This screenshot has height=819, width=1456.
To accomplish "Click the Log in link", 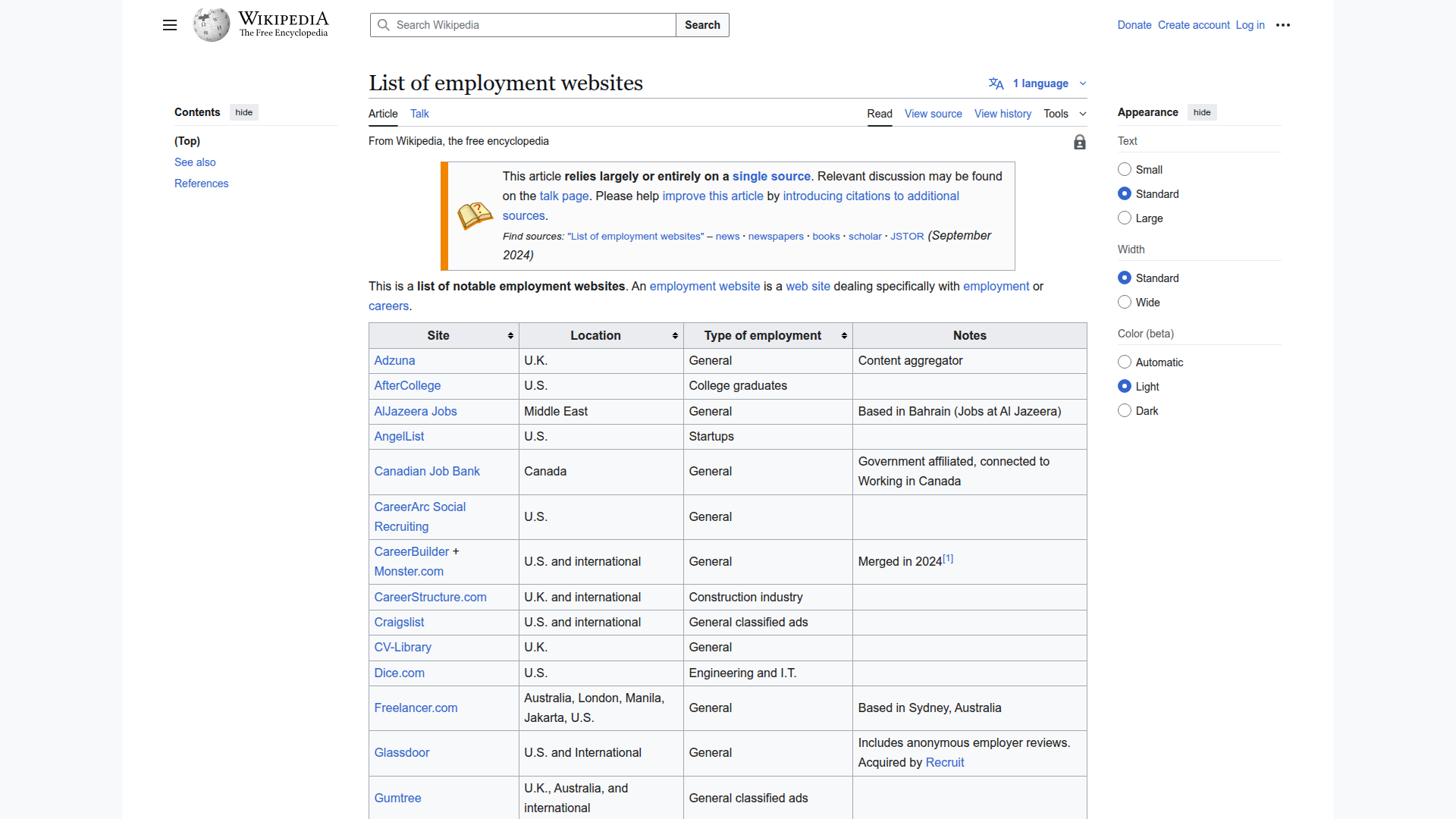I will 1250,25.
